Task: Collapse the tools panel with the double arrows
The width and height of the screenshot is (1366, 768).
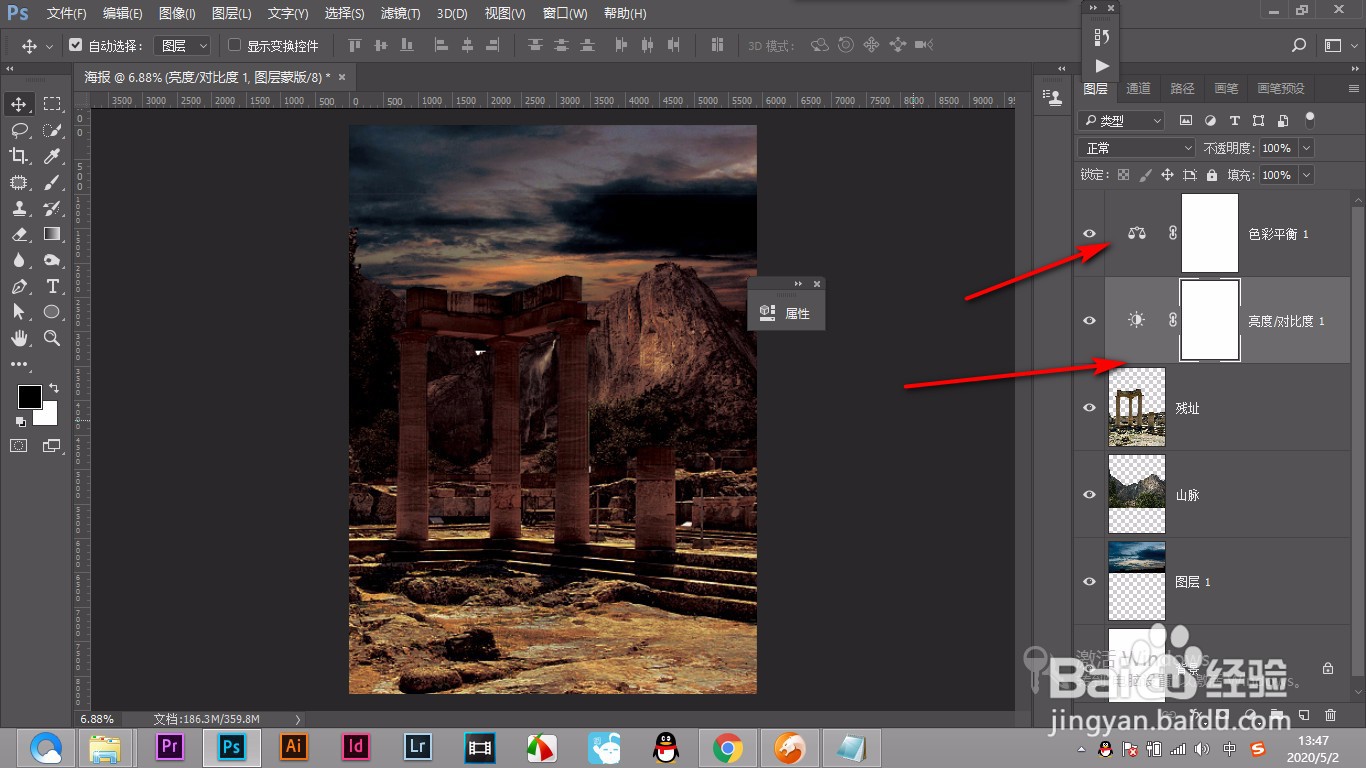Action: (10, 69)
